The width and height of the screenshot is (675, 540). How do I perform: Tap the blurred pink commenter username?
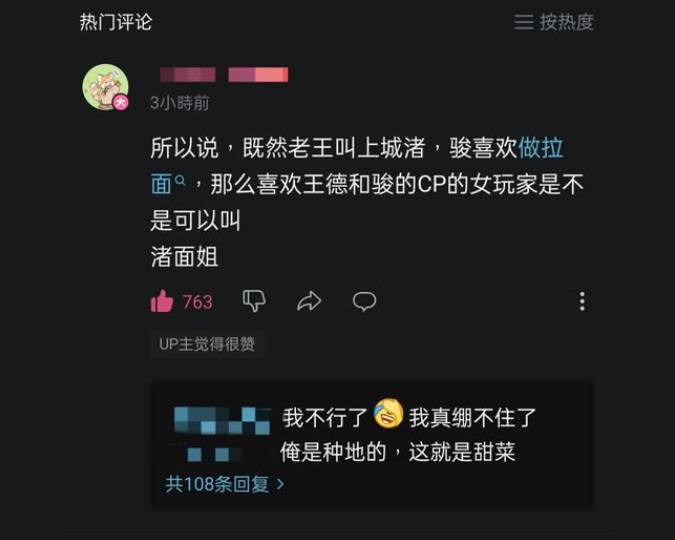point(224,74)
